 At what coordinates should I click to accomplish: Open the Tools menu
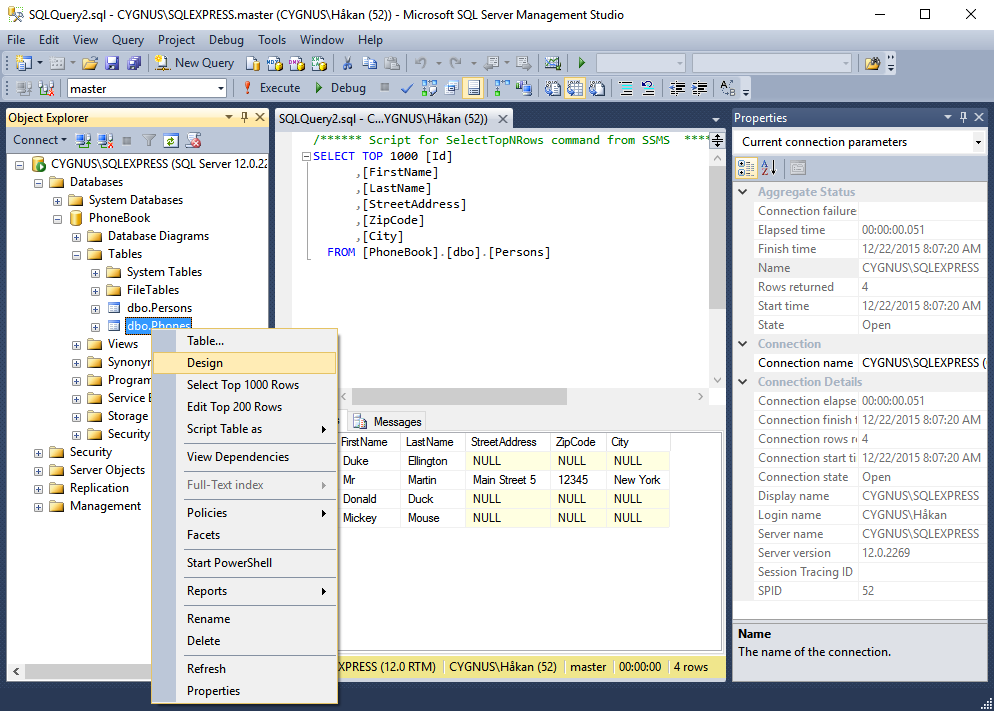pos(271,39)
